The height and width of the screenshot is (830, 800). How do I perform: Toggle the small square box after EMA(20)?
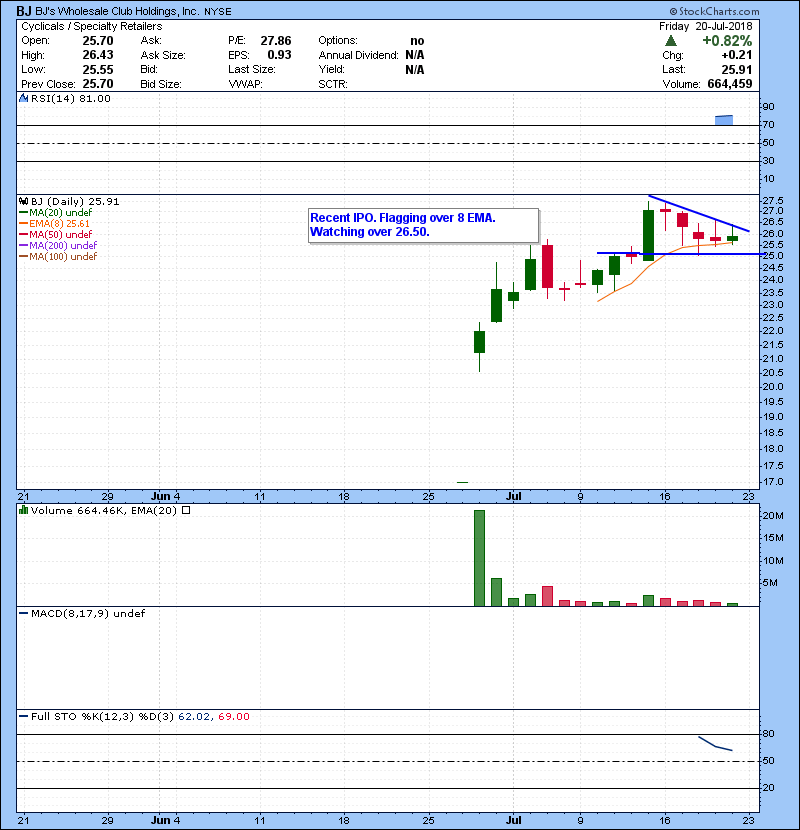pyautogui.click(x=186, y=510)
